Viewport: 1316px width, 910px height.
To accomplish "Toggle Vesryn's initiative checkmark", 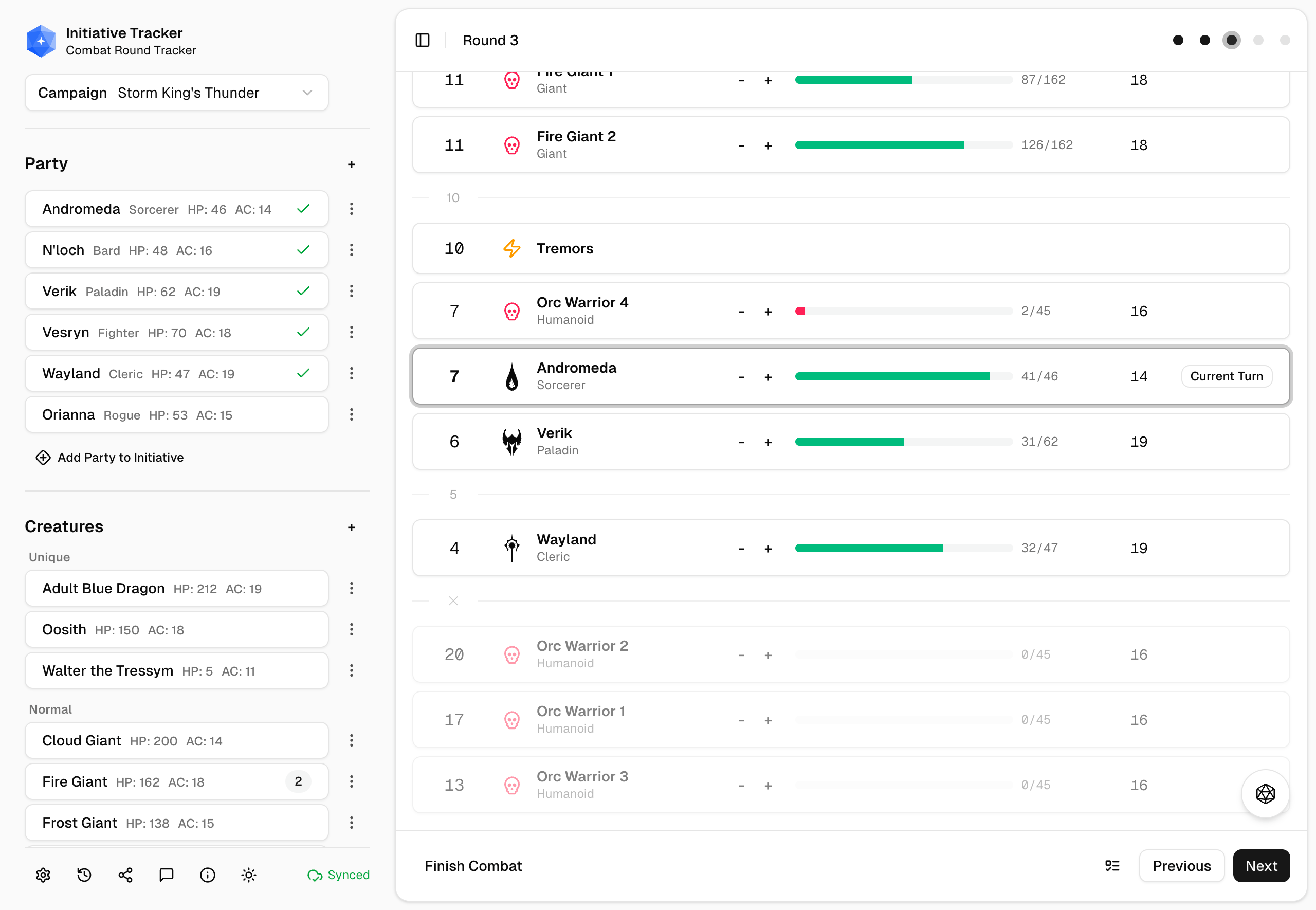I will [303, 332].
